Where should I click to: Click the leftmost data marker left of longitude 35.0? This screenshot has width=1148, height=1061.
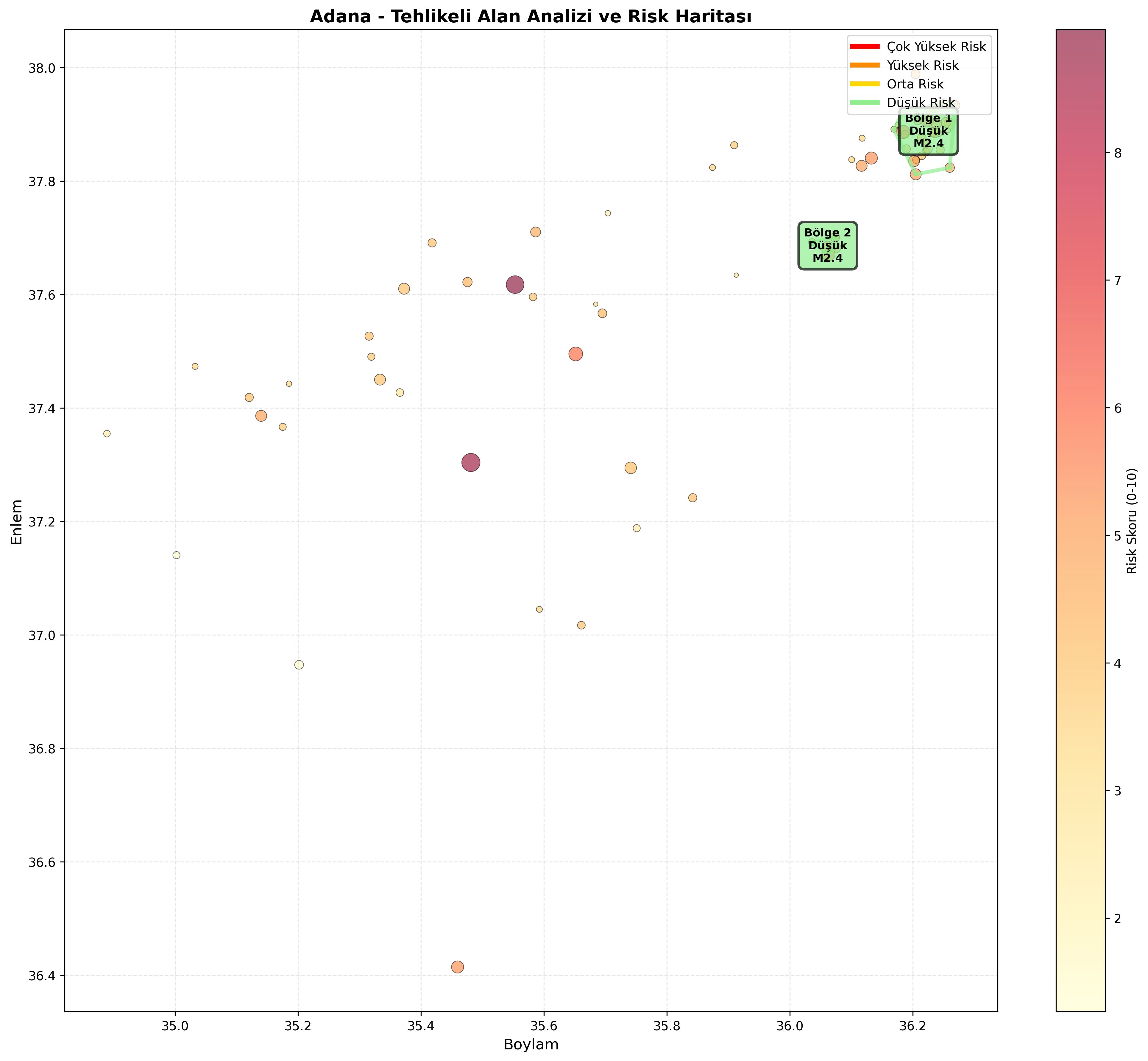point(107,434)
